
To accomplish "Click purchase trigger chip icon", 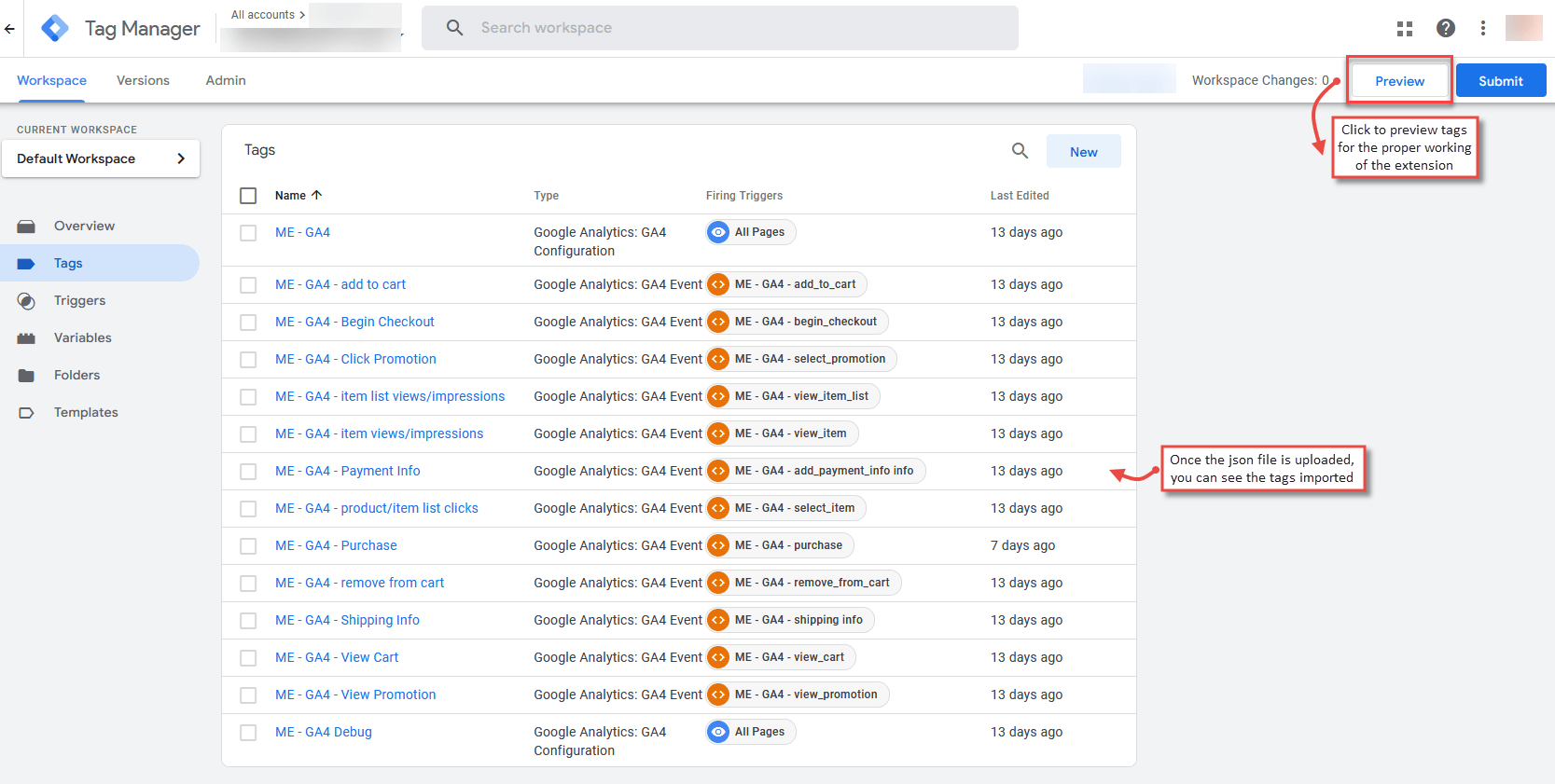I will coord(718,545).
